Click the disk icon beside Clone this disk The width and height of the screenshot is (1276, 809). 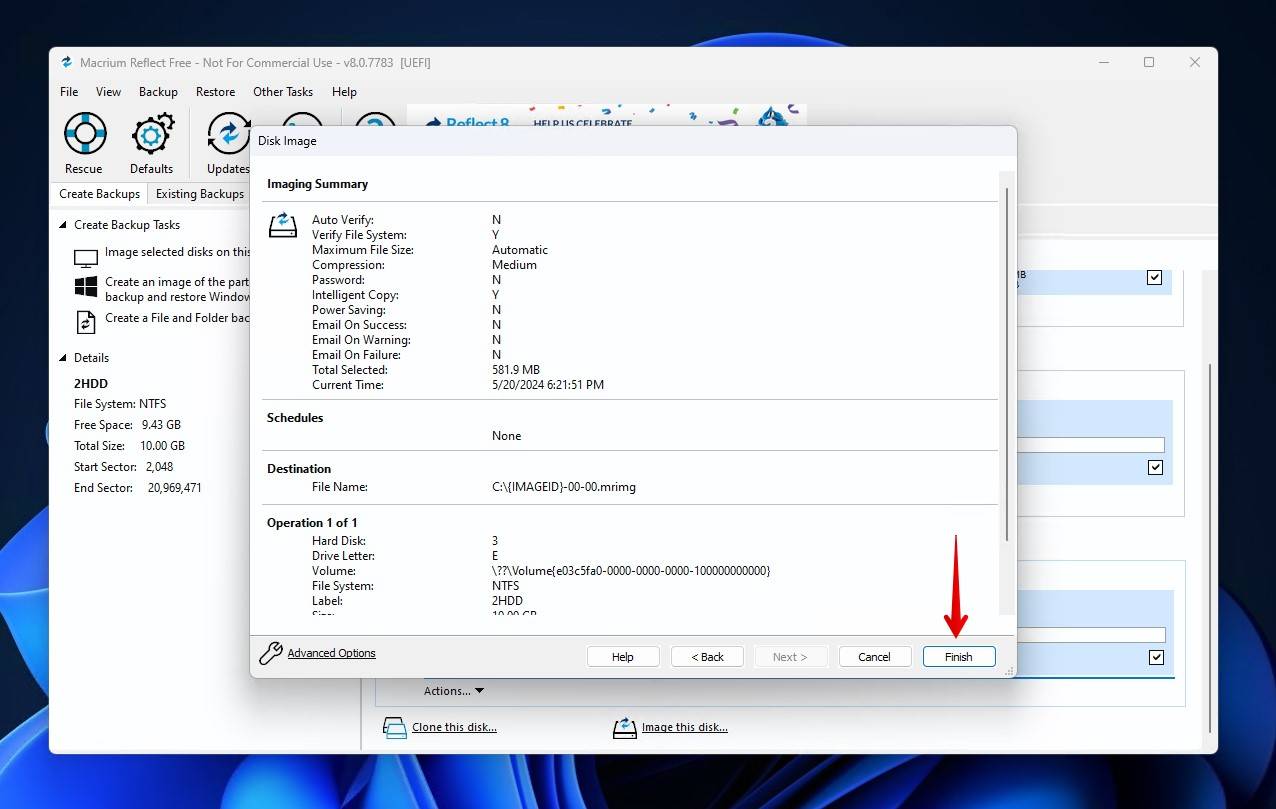click(395, 728)
